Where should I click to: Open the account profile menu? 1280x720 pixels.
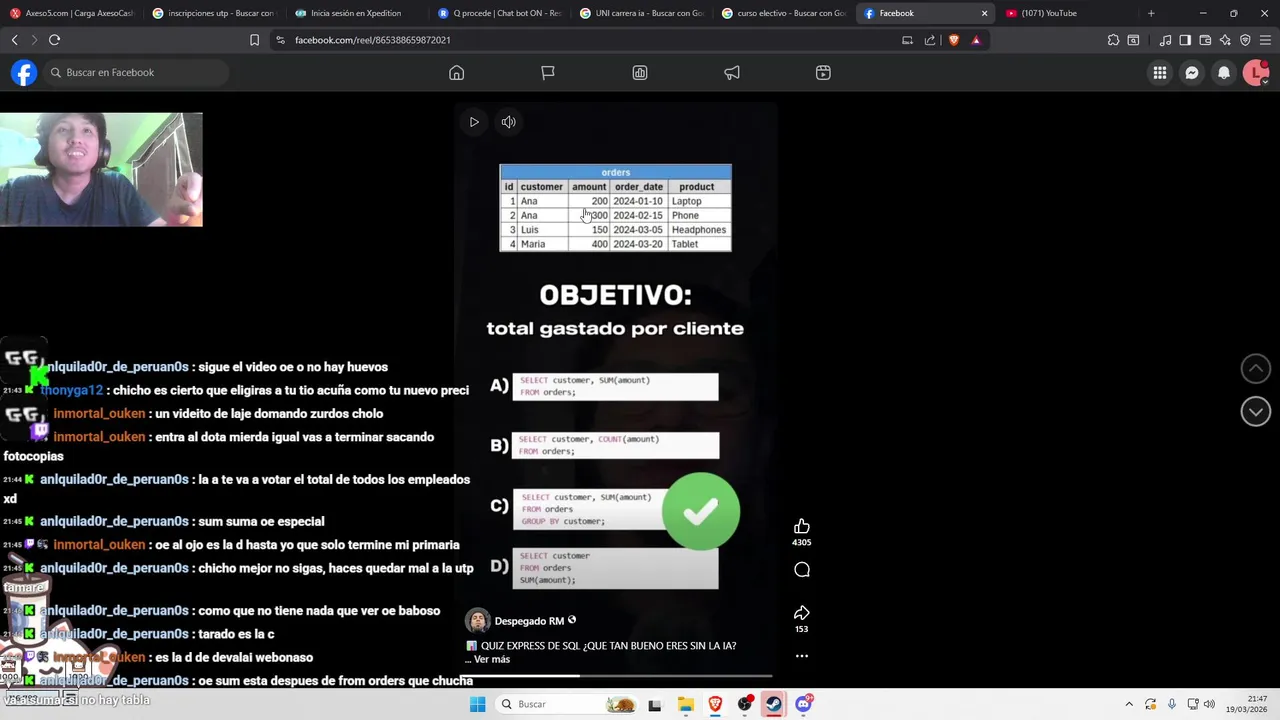click(1255, 73)
